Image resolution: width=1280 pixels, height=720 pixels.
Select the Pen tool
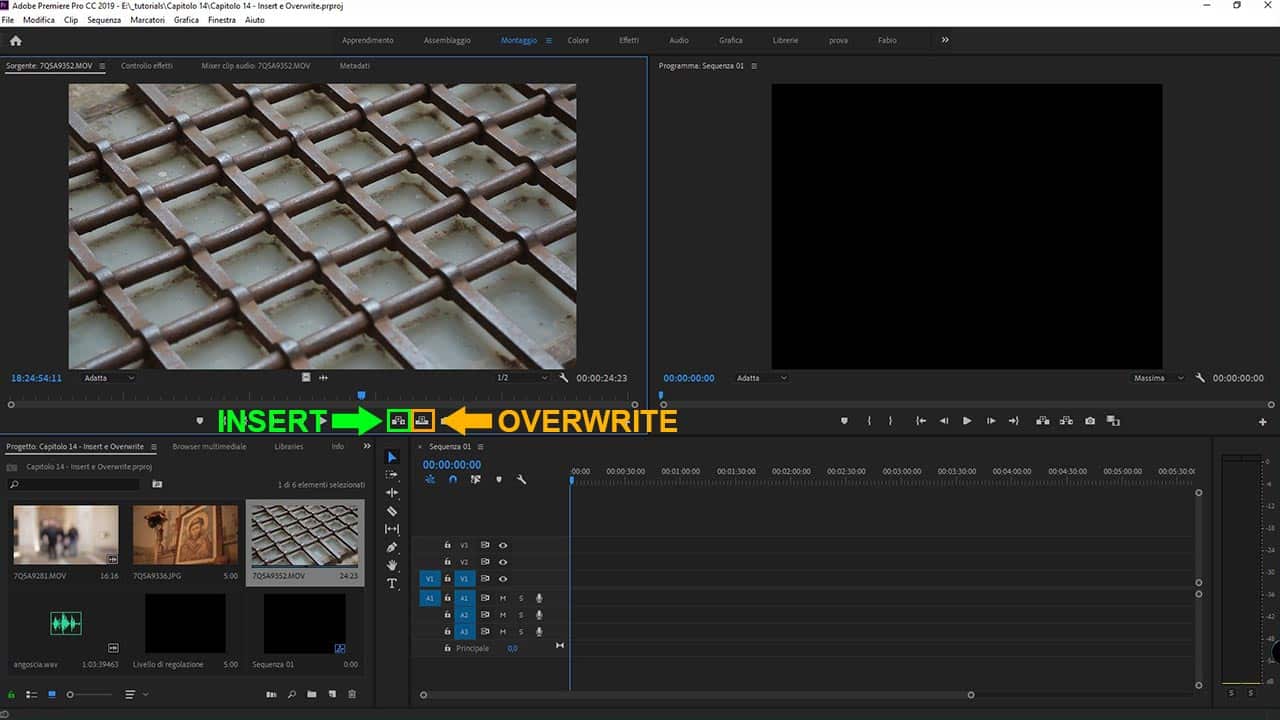[x=392, y=547]
